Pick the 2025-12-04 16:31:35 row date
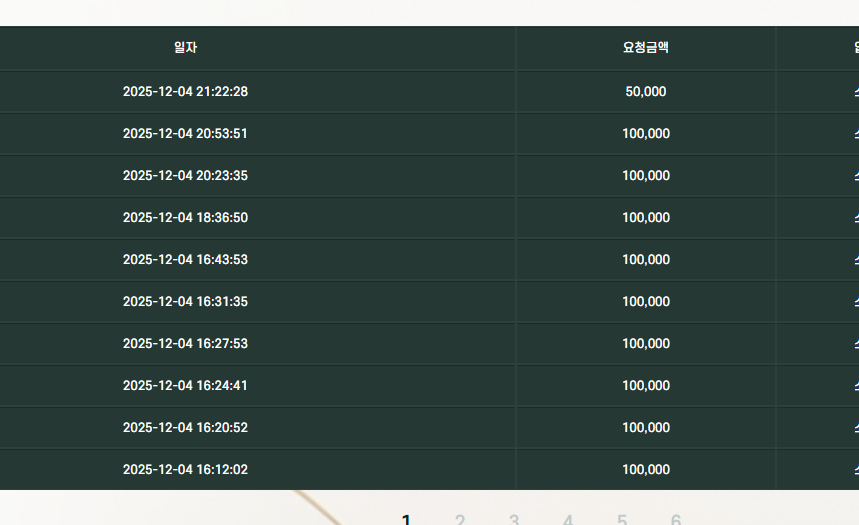The image size is (859, 525). point(185,302)
